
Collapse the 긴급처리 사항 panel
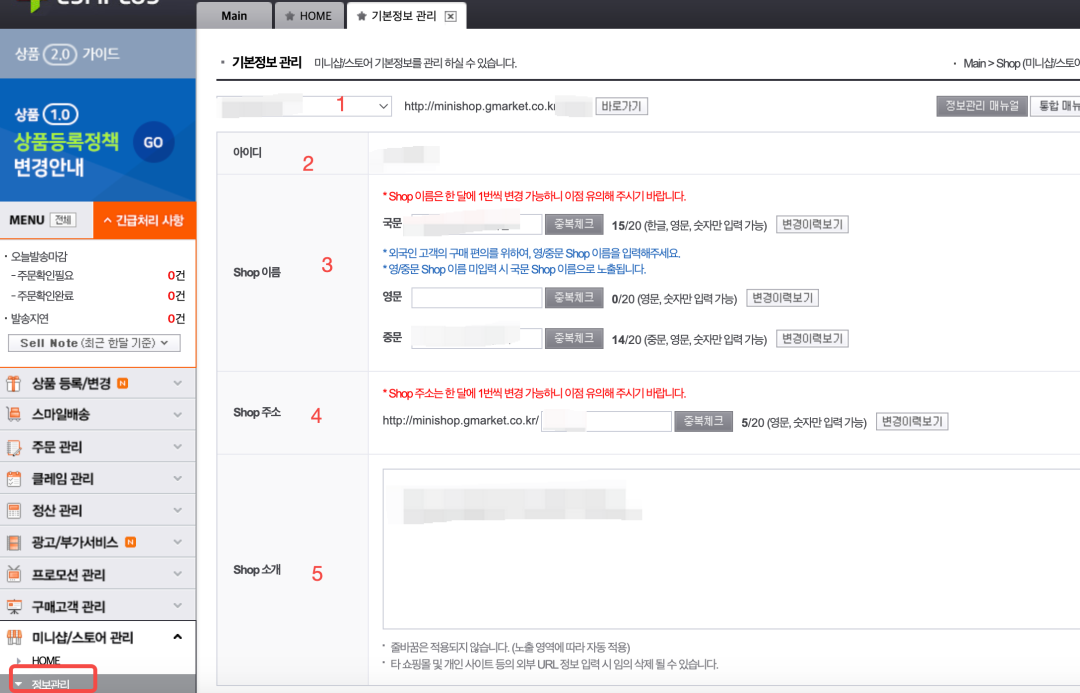pos(144,220)
